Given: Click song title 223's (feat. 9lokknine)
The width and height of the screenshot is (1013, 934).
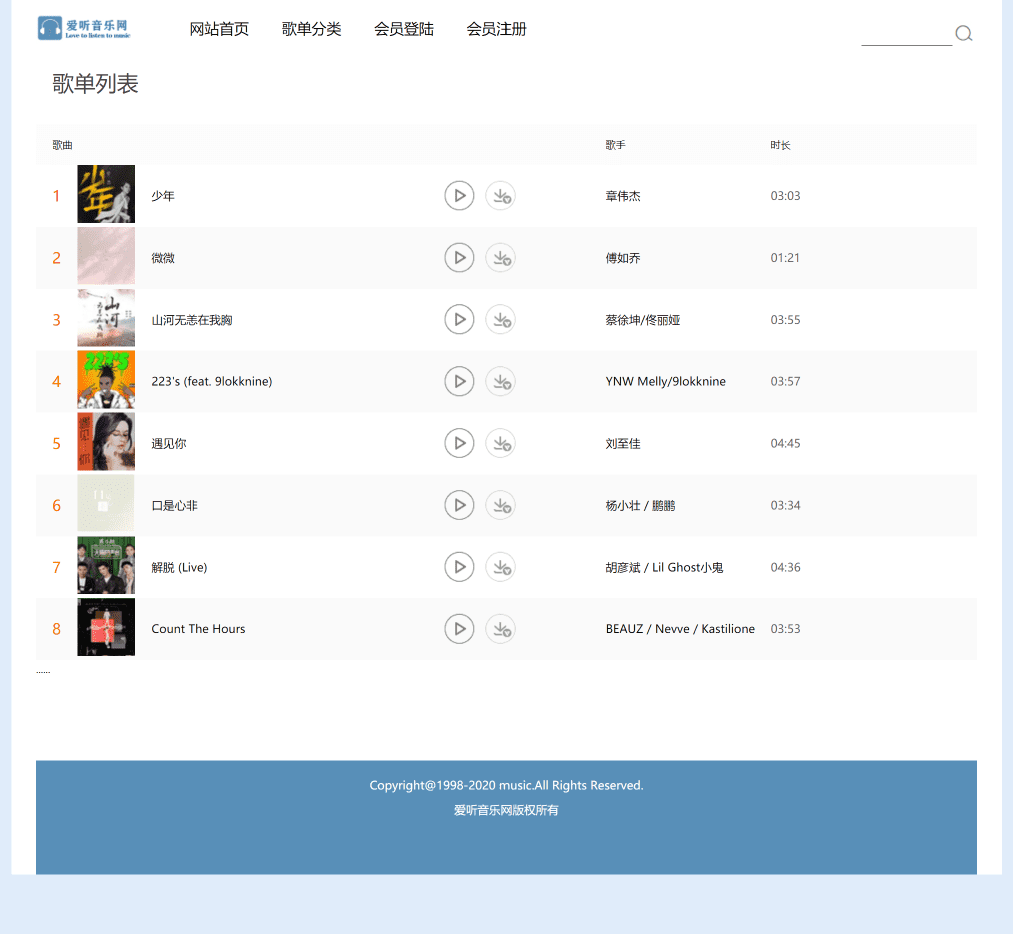Looking at the screenshot, I should coord(212,382).
